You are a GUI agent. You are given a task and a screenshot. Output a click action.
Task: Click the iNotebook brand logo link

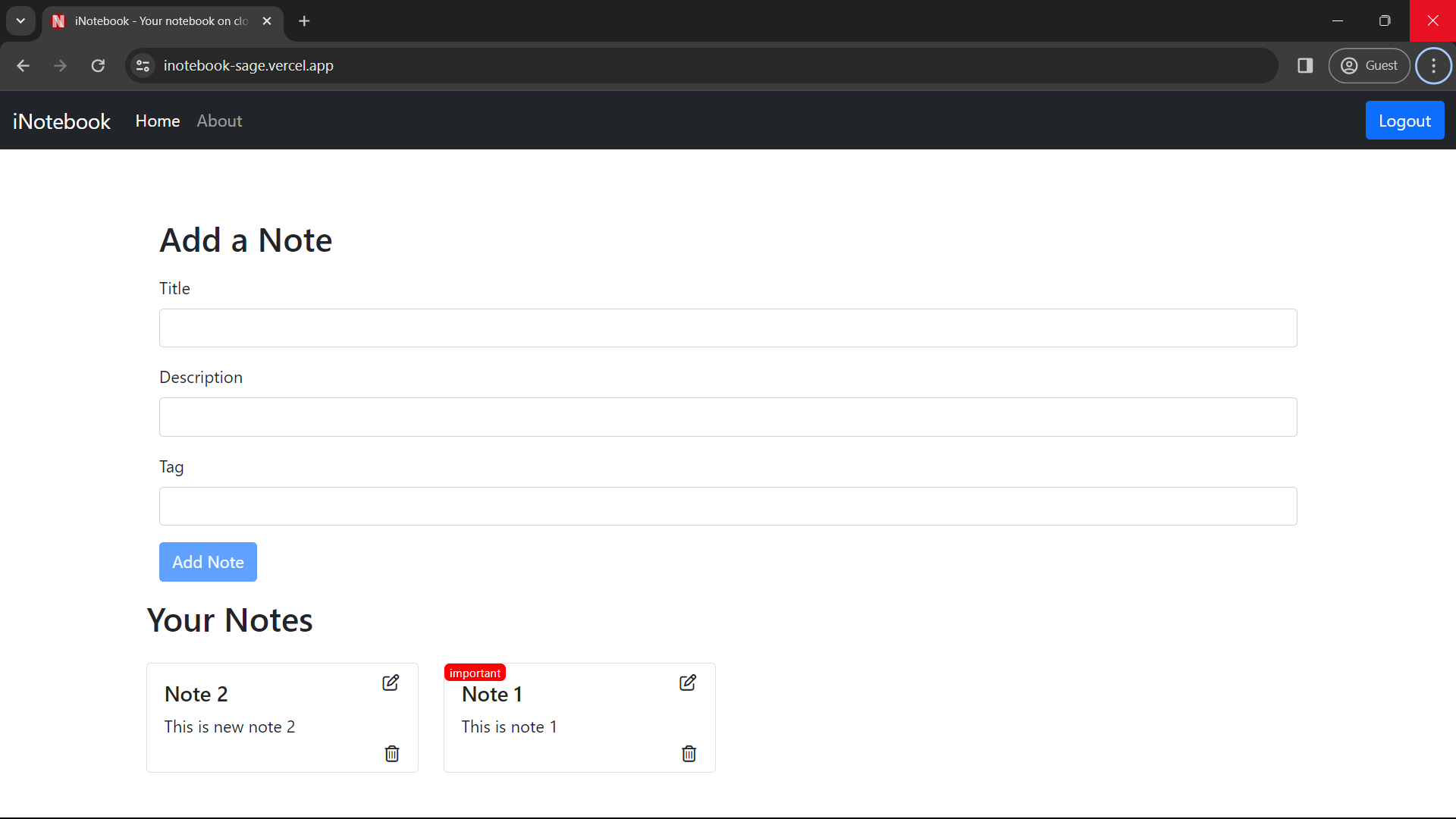pyautogui.click(x=61, y=121)
